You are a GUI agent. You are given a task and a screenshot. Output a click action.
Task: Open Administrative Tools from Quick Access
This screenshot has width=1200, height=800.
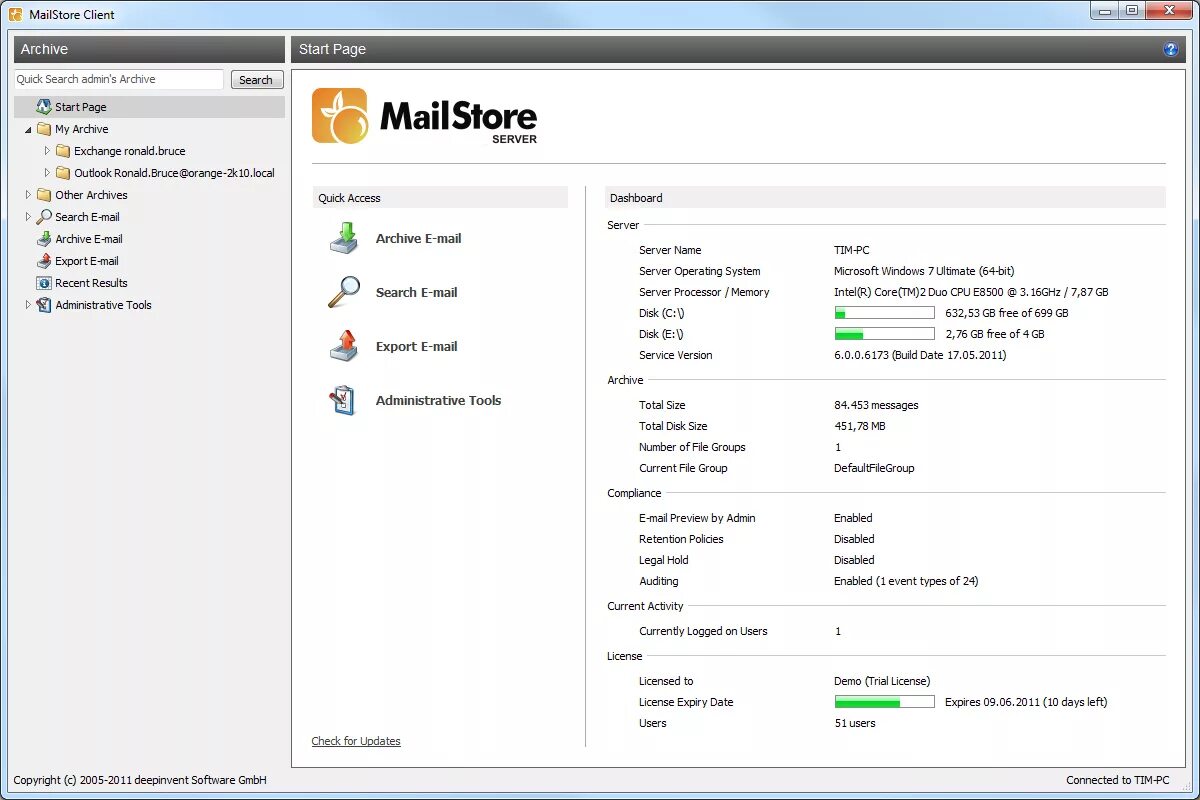(438, 400)
